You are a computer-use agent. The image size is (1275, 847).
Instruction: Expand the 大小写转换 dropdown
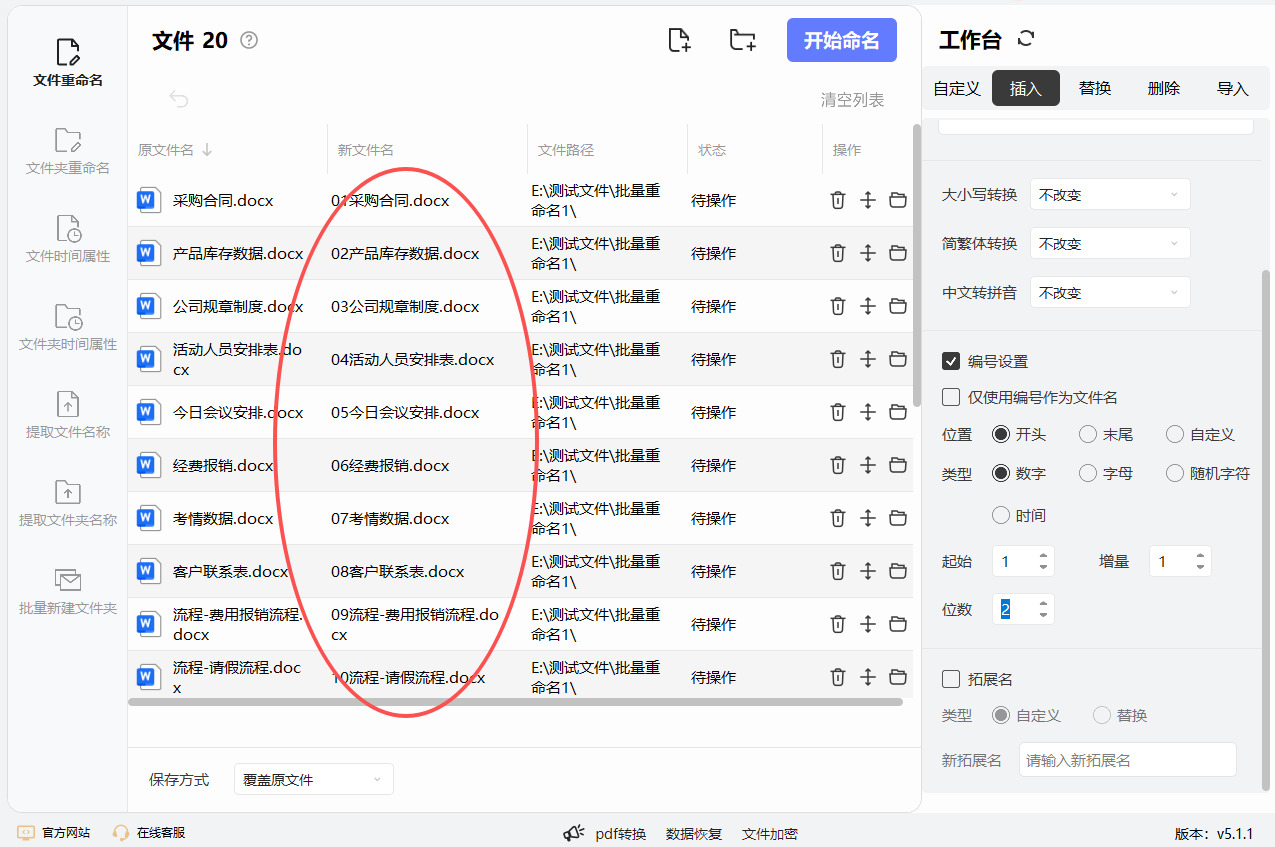(x=1110, y=195)
